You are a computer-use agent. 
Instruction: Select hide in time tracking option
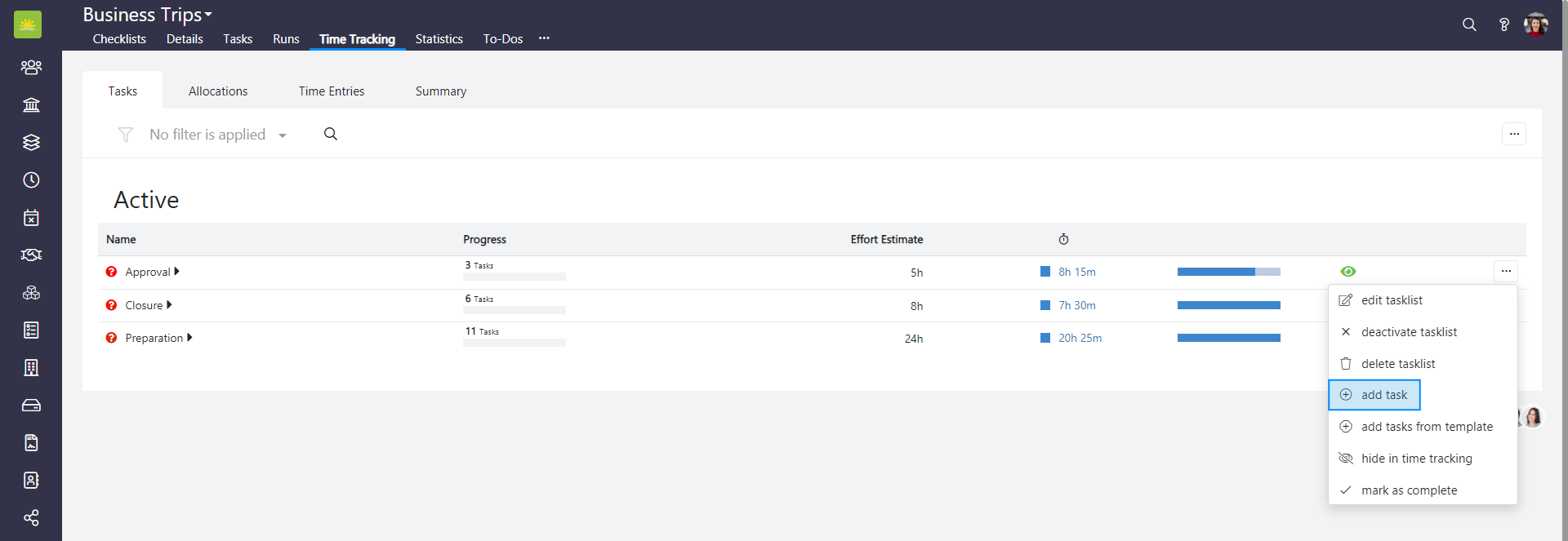coord(1416,459)
